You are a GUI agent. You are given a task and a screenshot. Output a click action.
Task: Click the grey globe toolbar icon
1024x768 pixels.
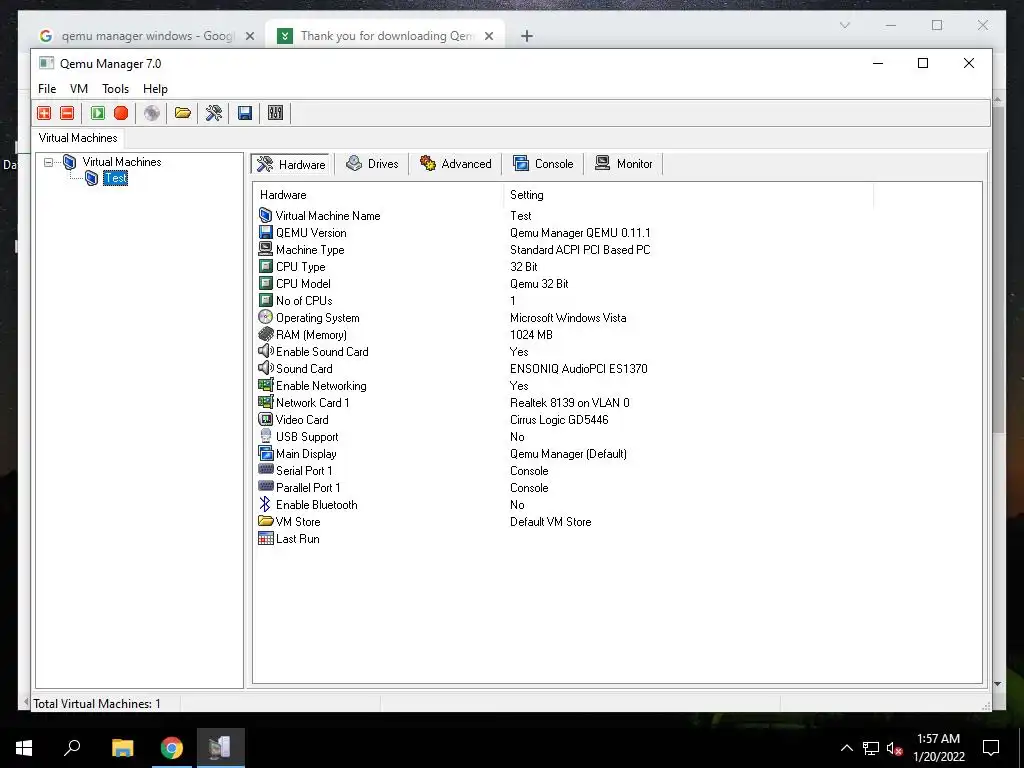[x=152, y=113]
